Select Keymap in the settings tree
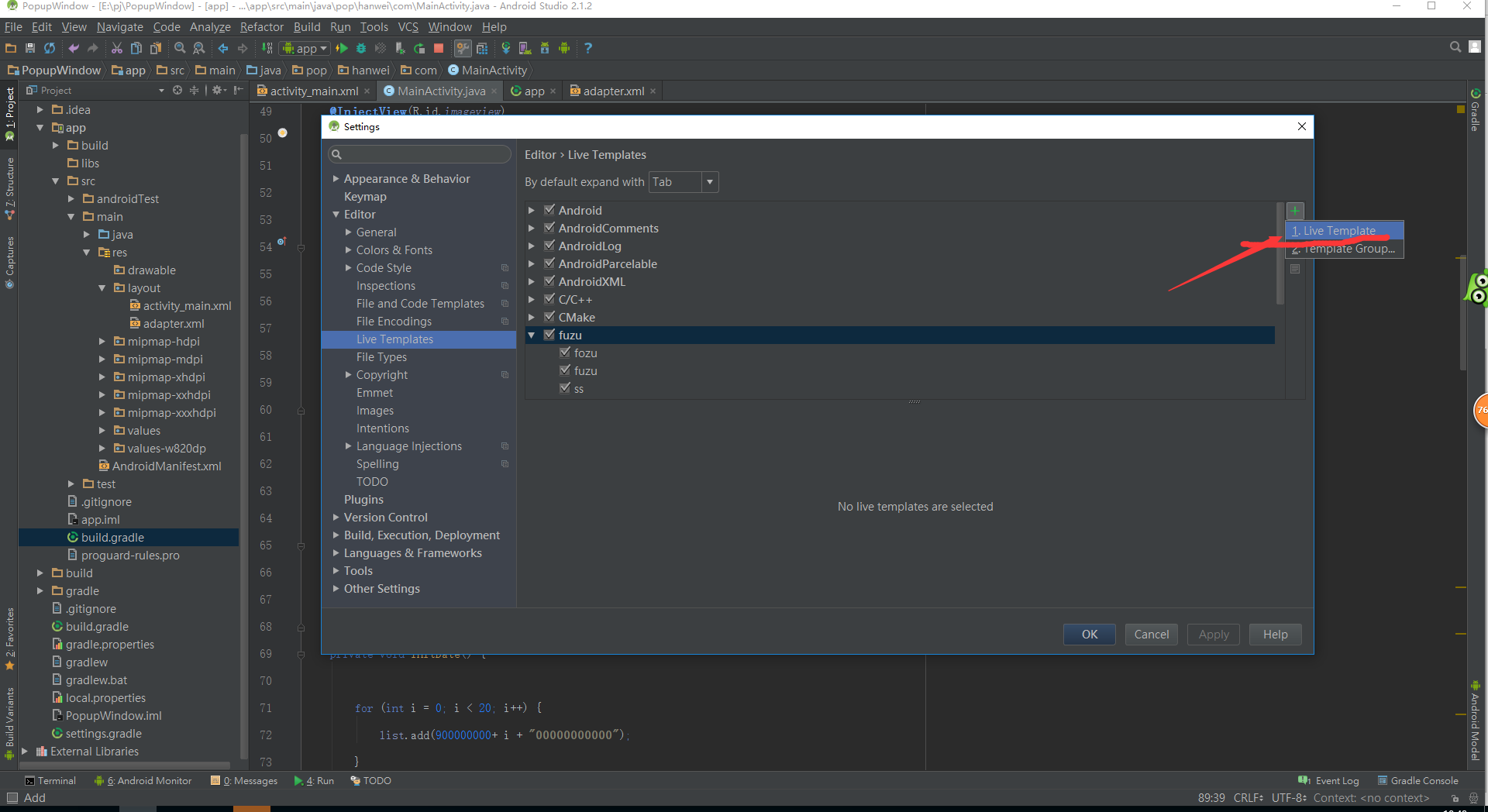The width and height of the screenshot is (1488, 812). [365, 197]
